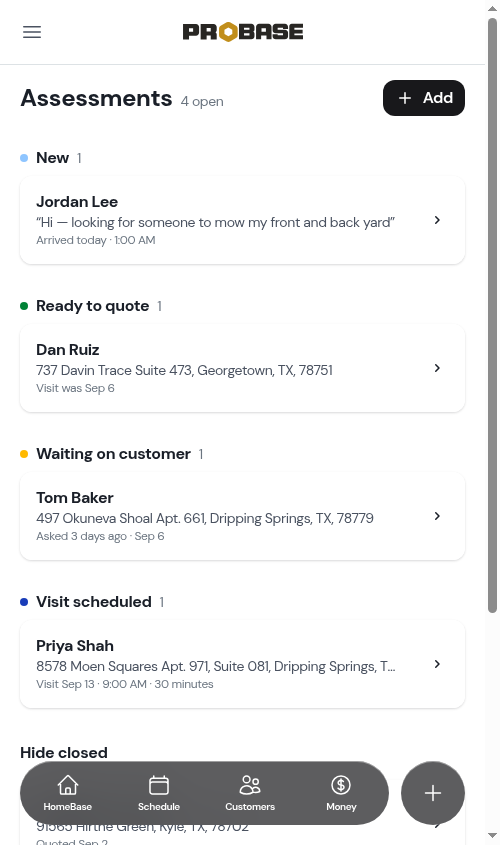Viewport: 500px width, 845px height.
Task: Click the ProBase logo
Action: click(x=243, y=32)
